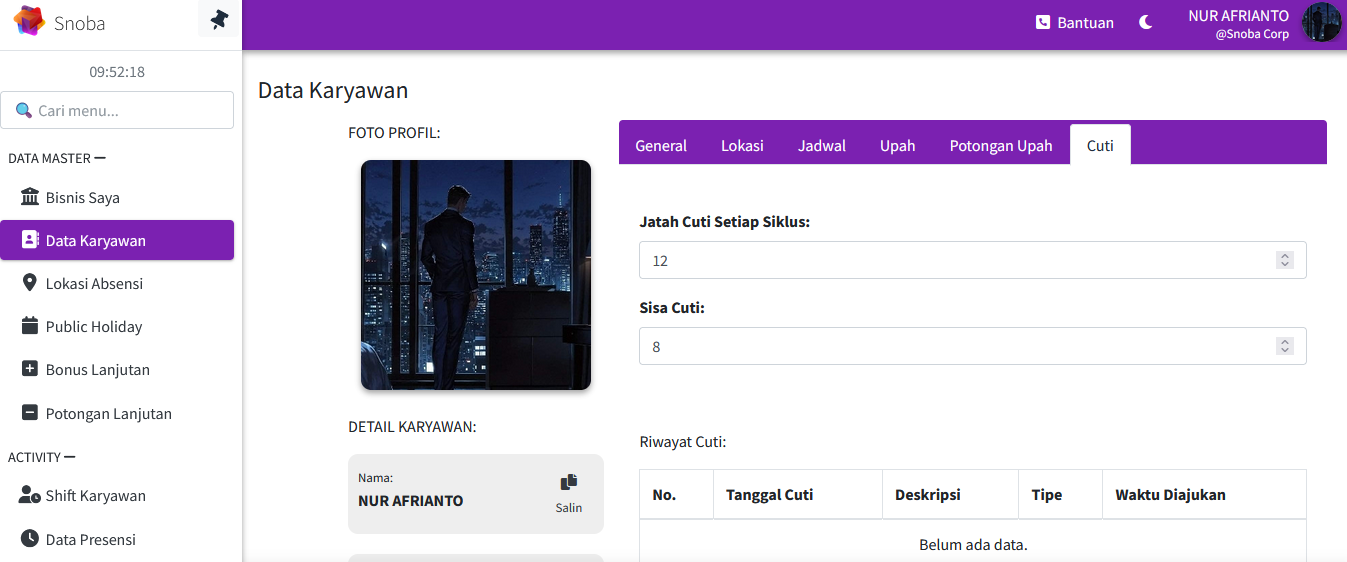Open Public Holiday menu item
The height and width of the screenshot is (562, 1347).
click(94, 327)
